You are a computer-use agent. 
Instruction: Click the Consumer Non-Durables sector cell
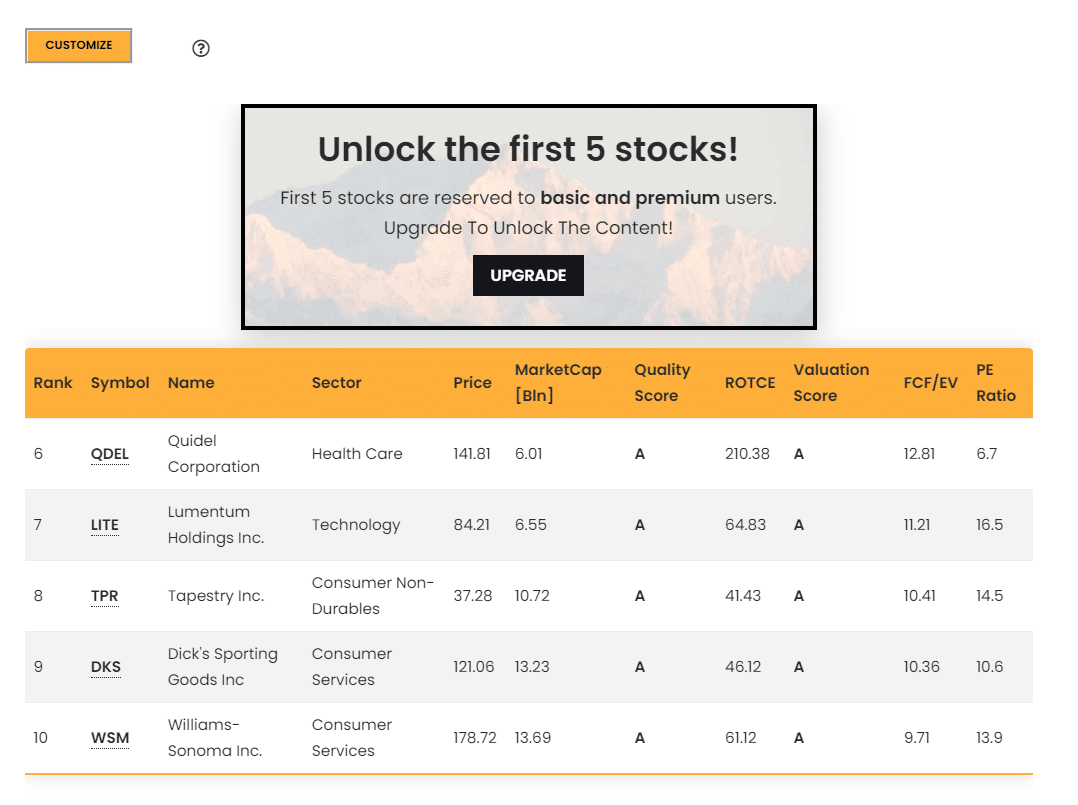pos(373,595)
